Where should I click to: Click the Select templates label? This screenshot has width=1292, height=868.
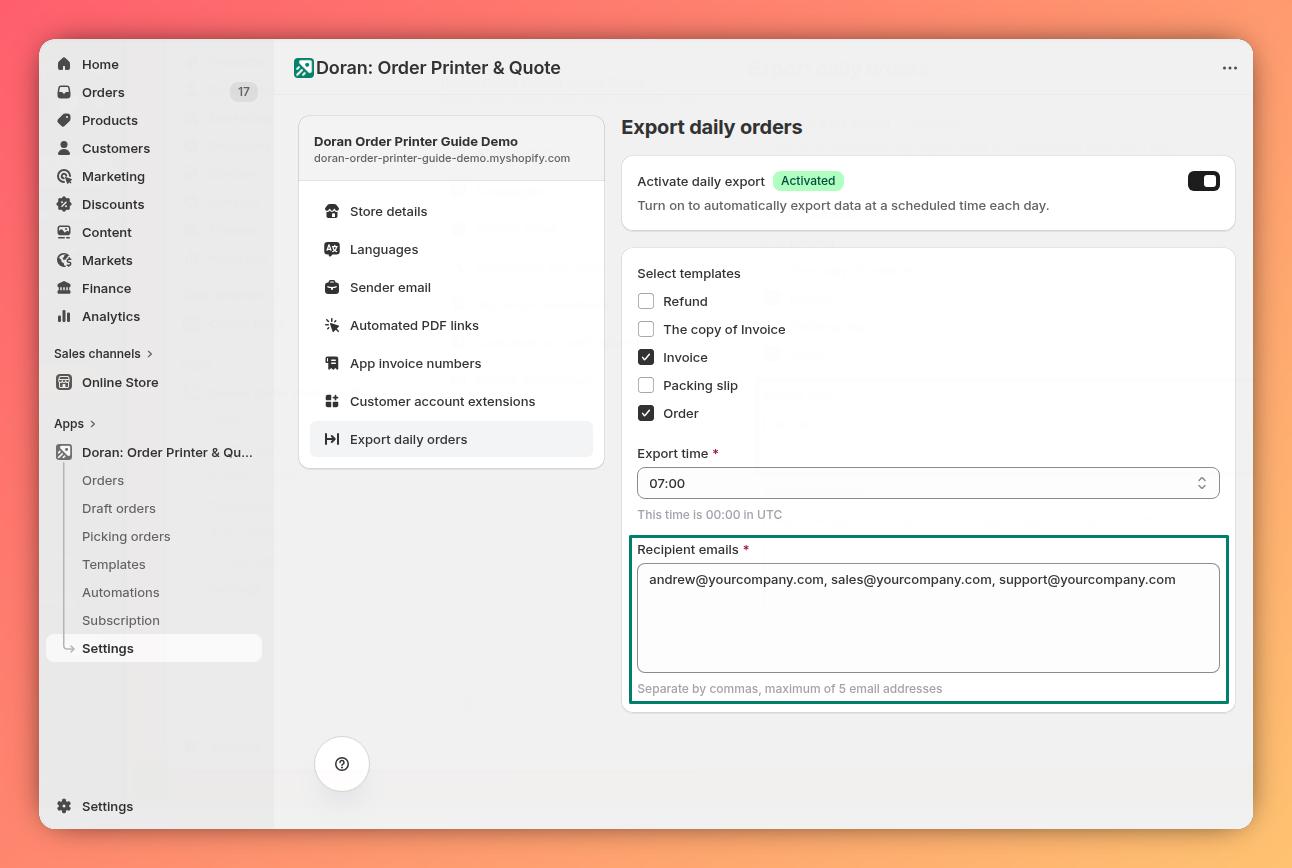[x=689, y=273]
